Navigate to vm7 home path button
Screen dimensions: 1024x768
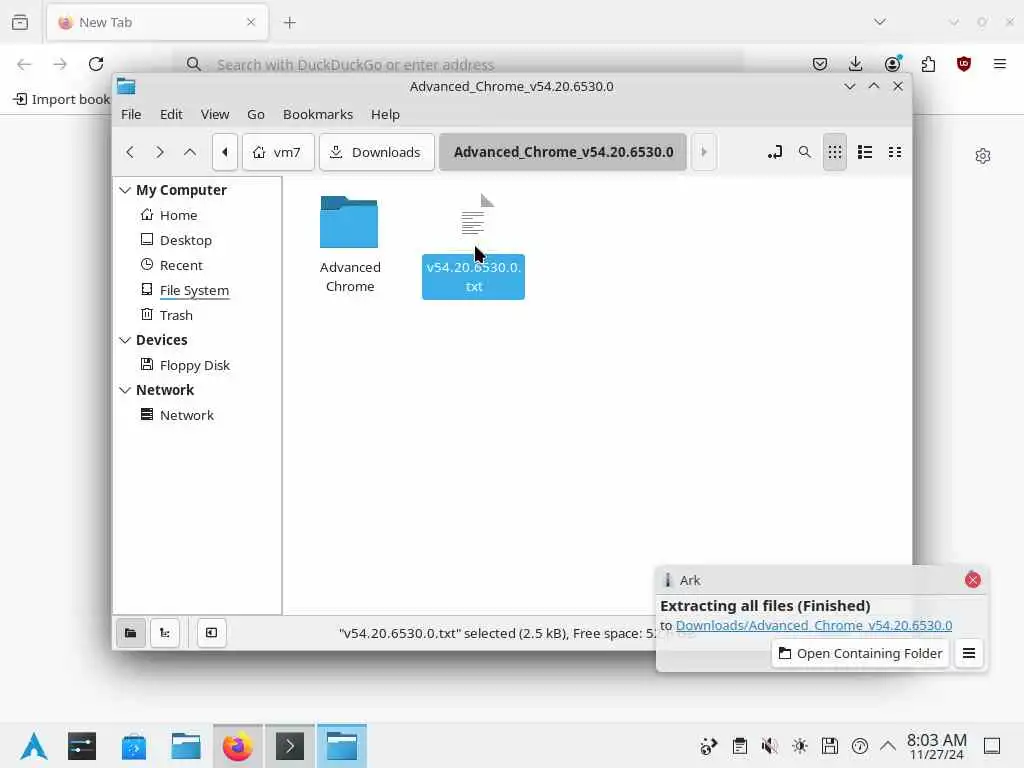click(278, 152)
